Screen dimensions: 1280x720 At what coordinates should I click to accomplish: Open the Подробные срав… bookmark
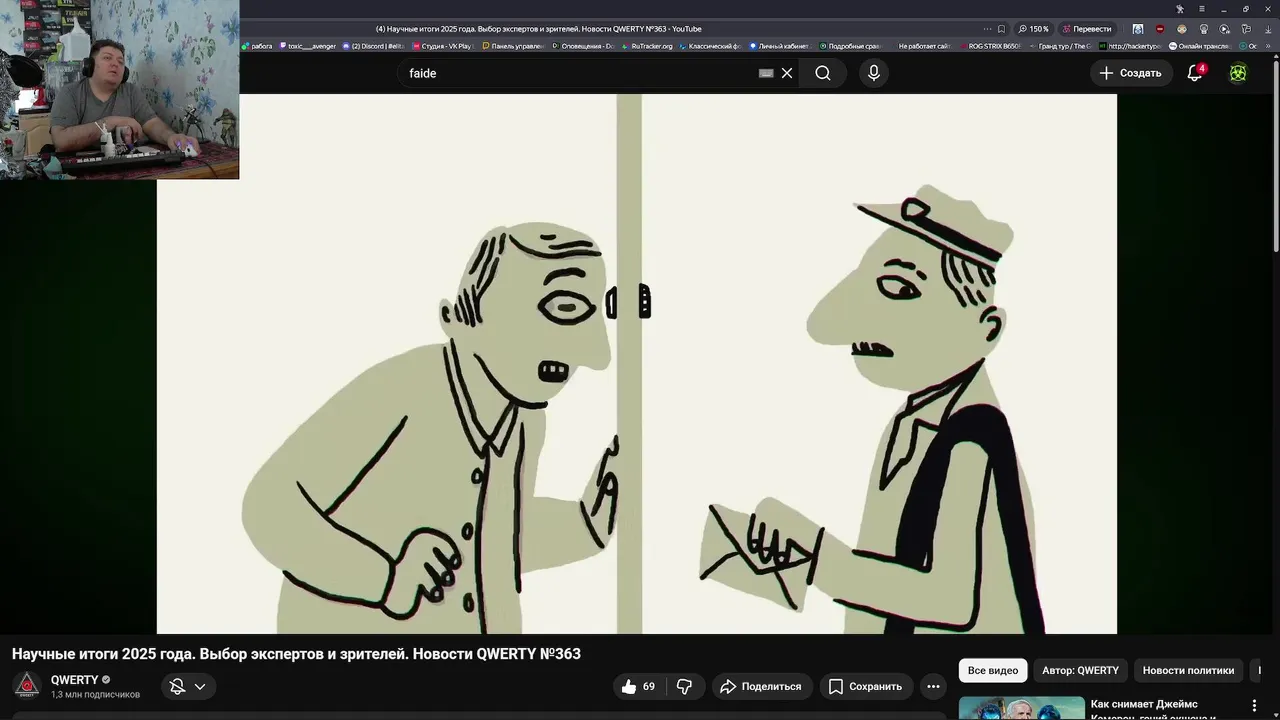click(849, 46)
